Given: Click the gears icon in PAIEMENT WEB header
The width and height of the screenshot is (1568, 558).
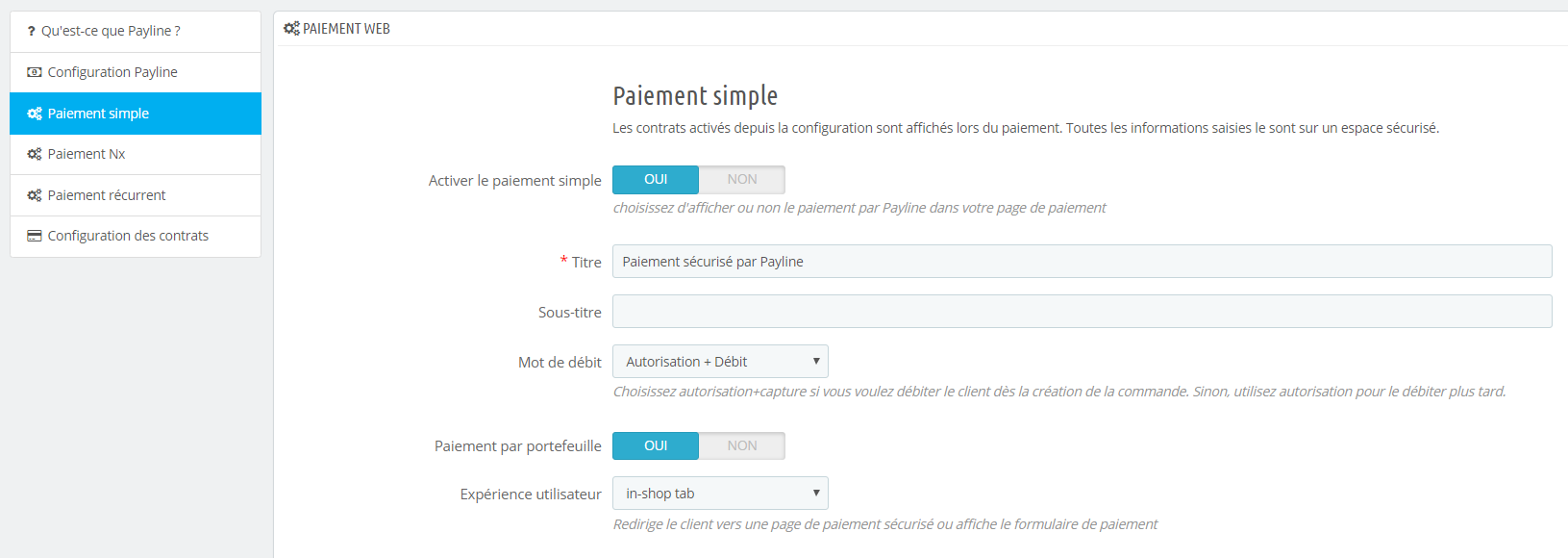Looking at the screenshot, I should [291, 29].
